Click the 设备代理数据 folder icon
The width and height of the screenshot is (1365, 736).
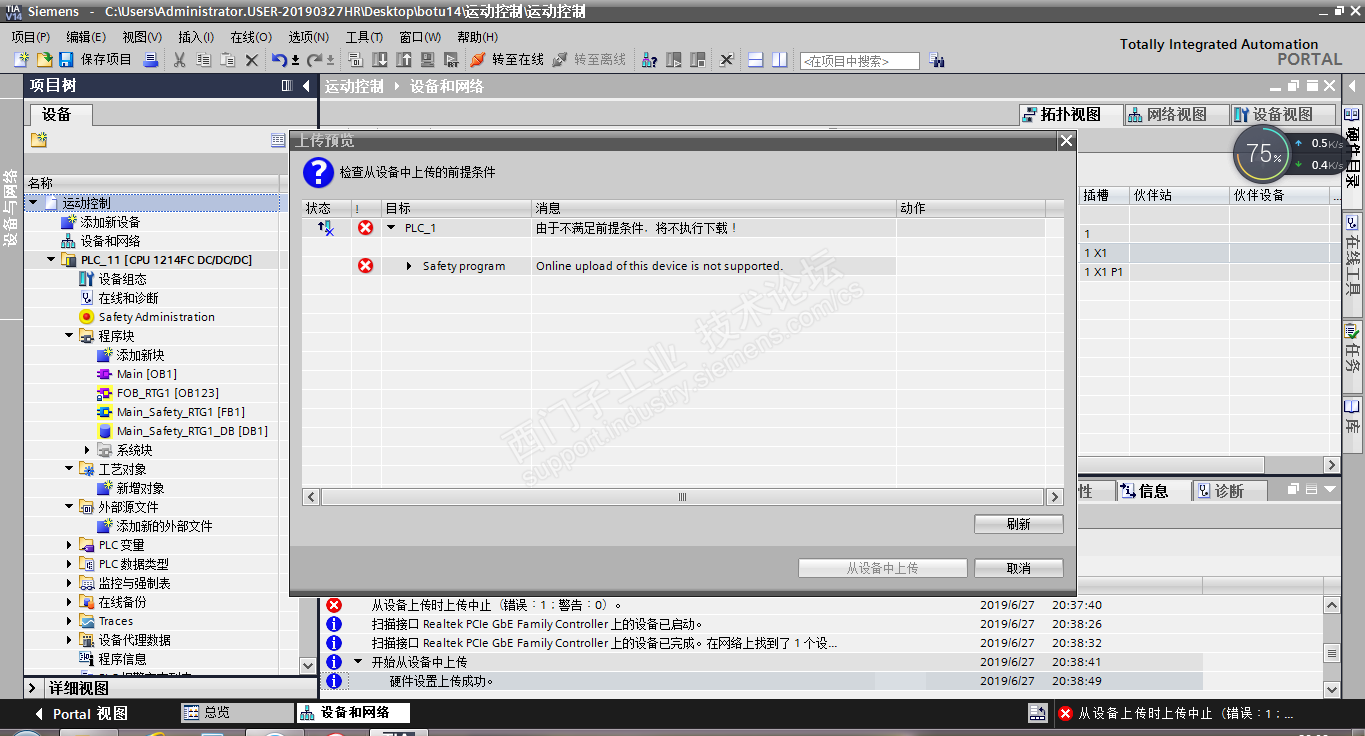pyautogui.click(x=86, y=640)
